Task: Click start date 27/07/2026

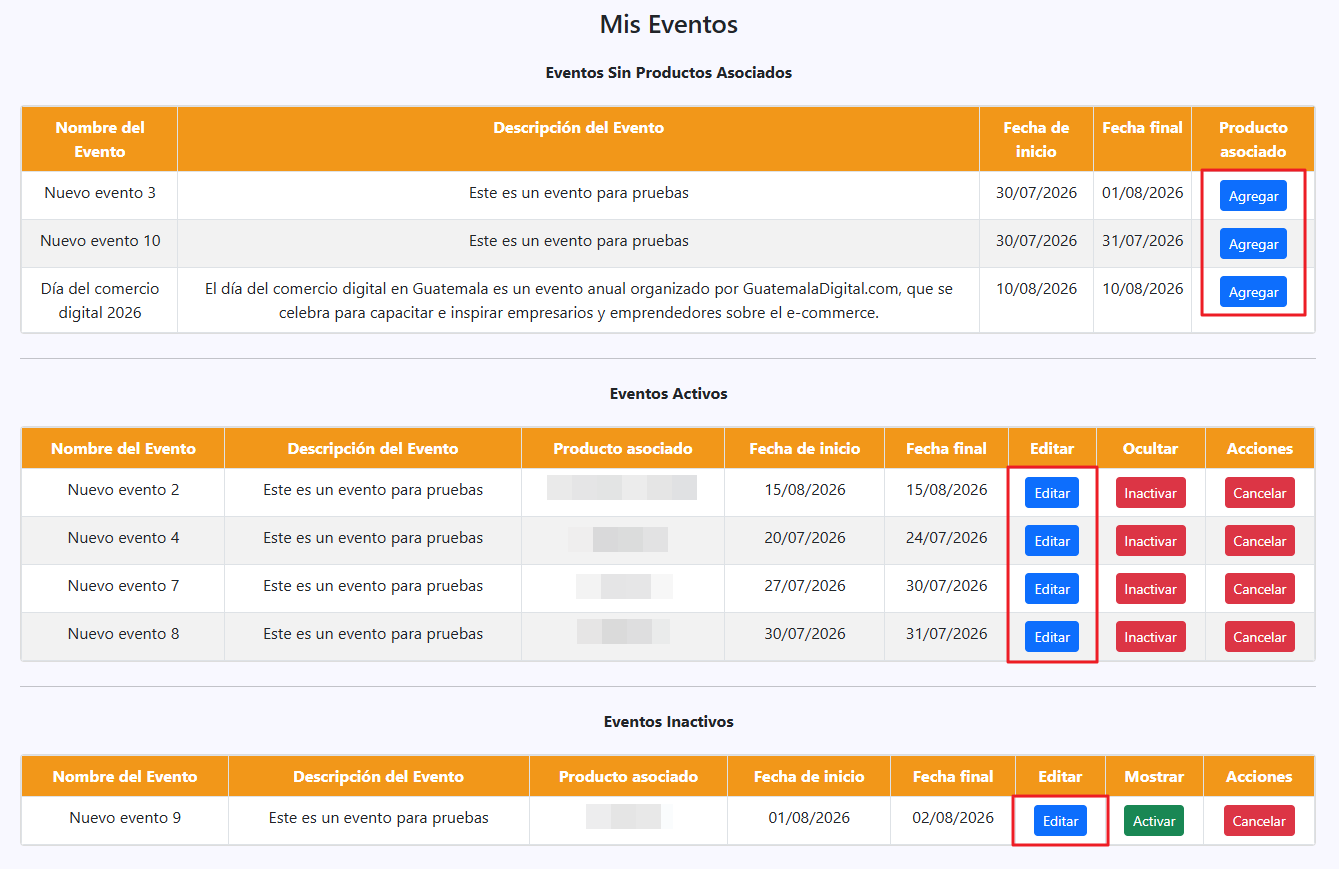Action: coord(805,586)
